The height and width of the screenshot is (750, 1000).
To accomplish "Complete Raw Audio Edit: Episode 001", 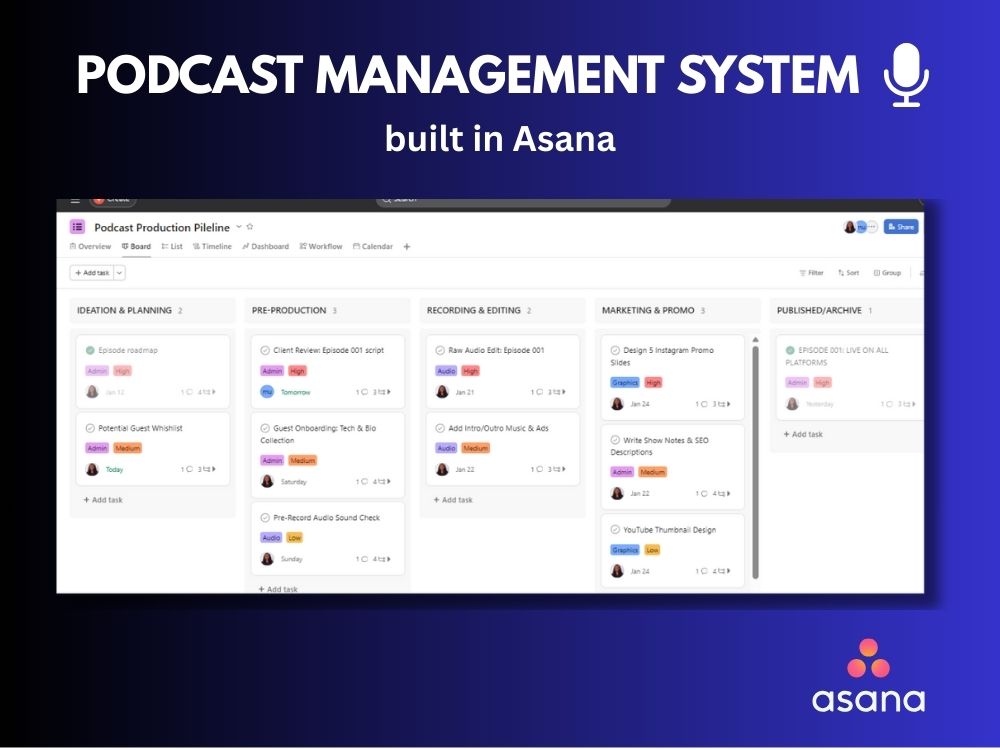I will (439, 350).
